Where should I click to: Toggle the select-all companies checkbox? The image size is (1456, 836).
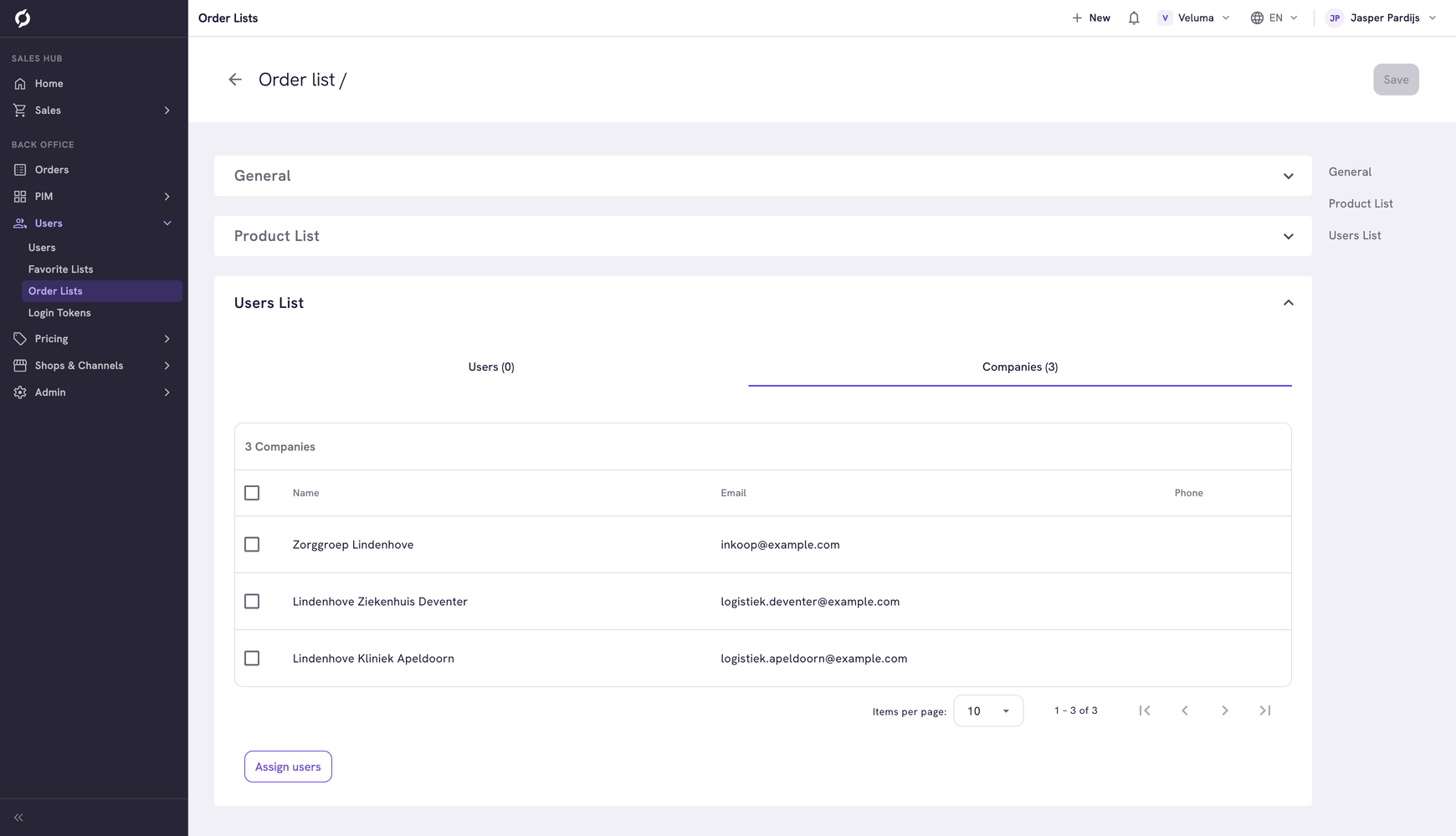252,493
